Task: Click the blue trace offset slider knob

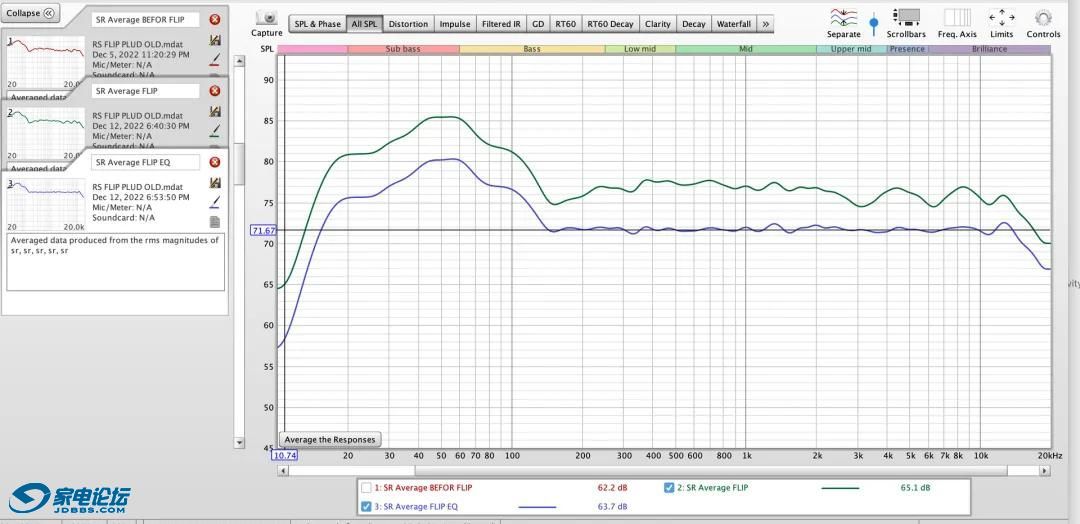Action: pyautogui.click(x=873, y=24)
